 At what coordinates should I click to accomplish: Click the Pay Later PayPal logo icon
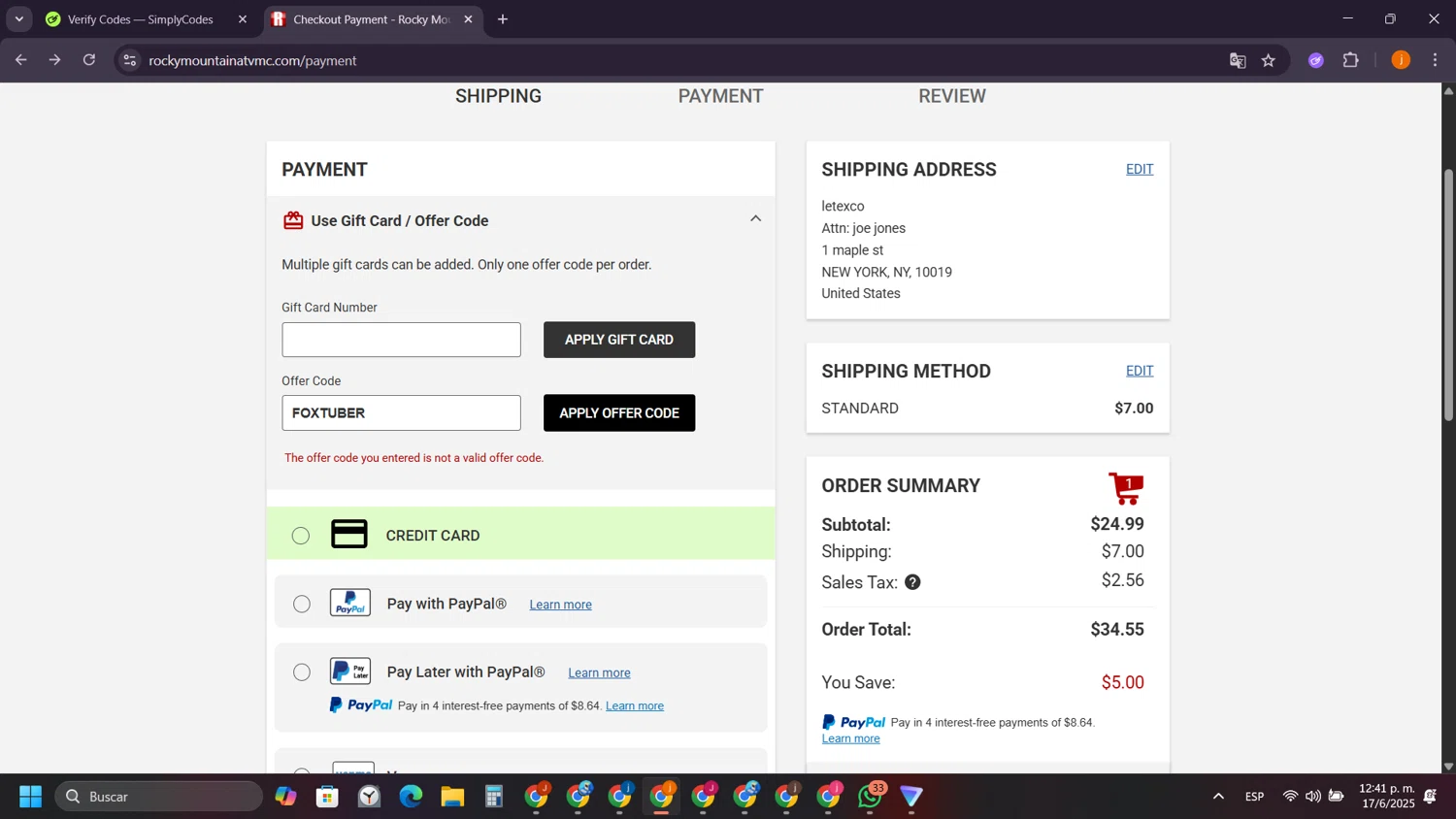click(350, 672)
